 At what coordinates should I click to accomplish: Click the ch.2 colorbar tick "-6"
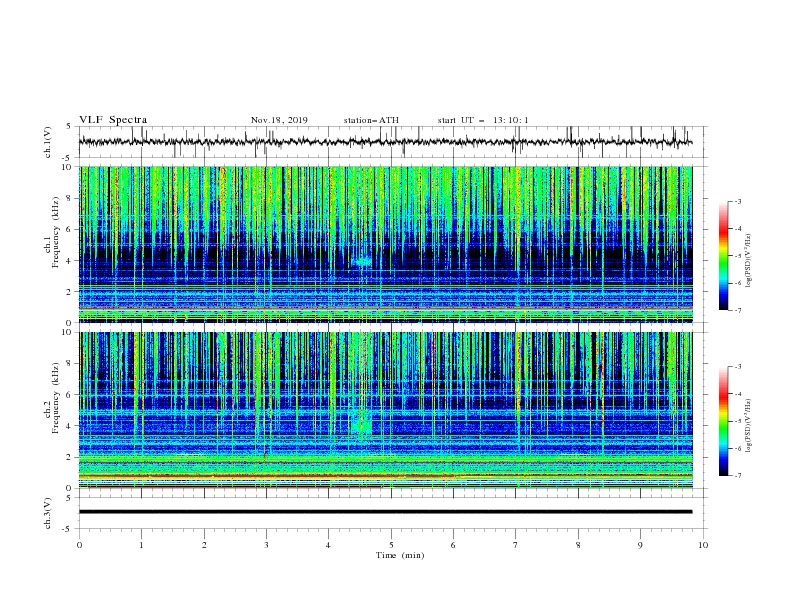tap(738, 448)
